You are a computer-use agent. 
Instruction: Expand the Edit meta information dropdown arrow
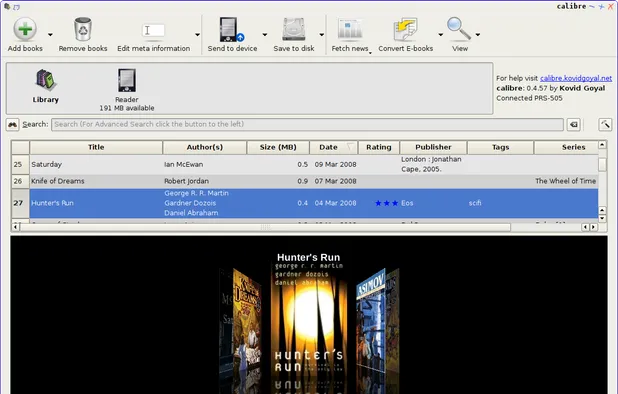point(197,35)
